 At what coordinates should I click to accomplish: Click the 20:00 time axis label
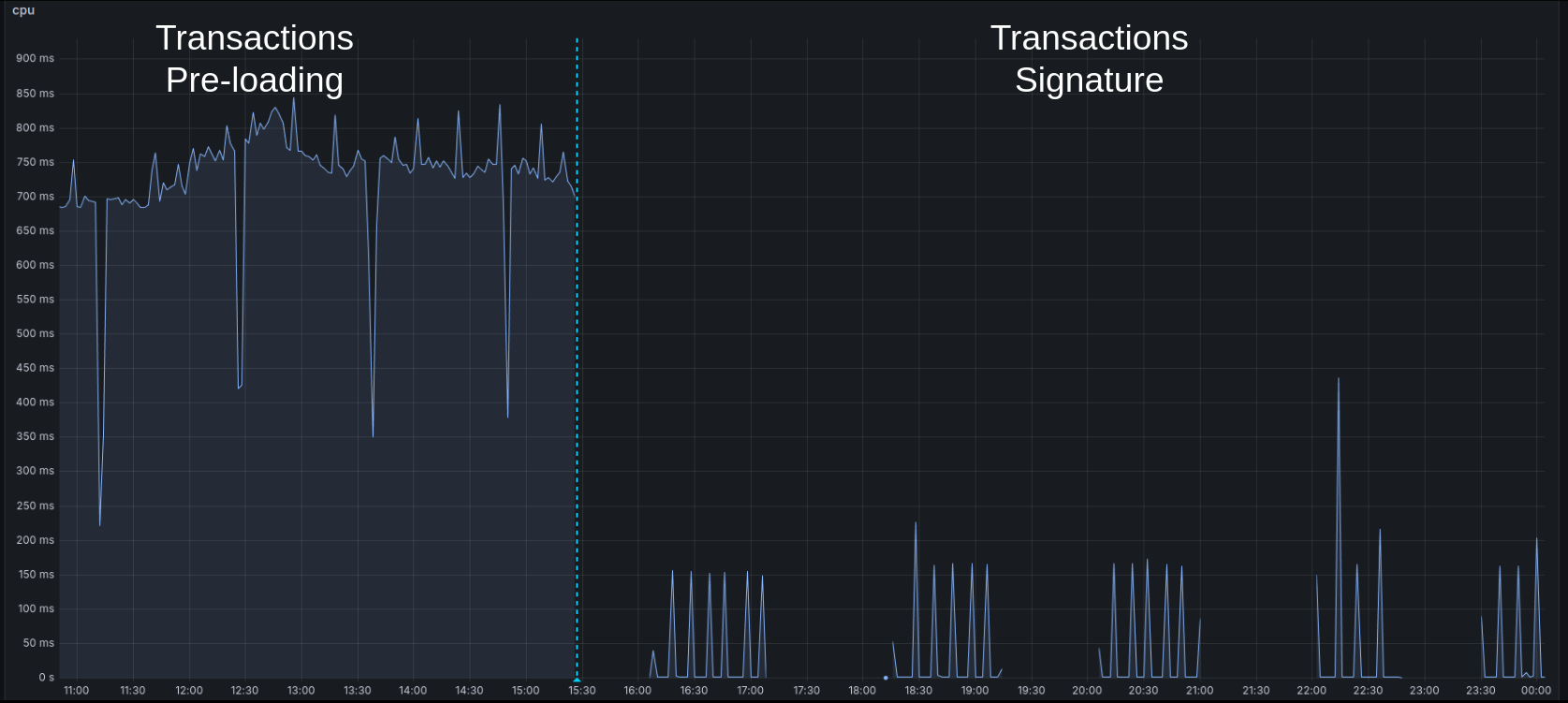[1087, 691]
